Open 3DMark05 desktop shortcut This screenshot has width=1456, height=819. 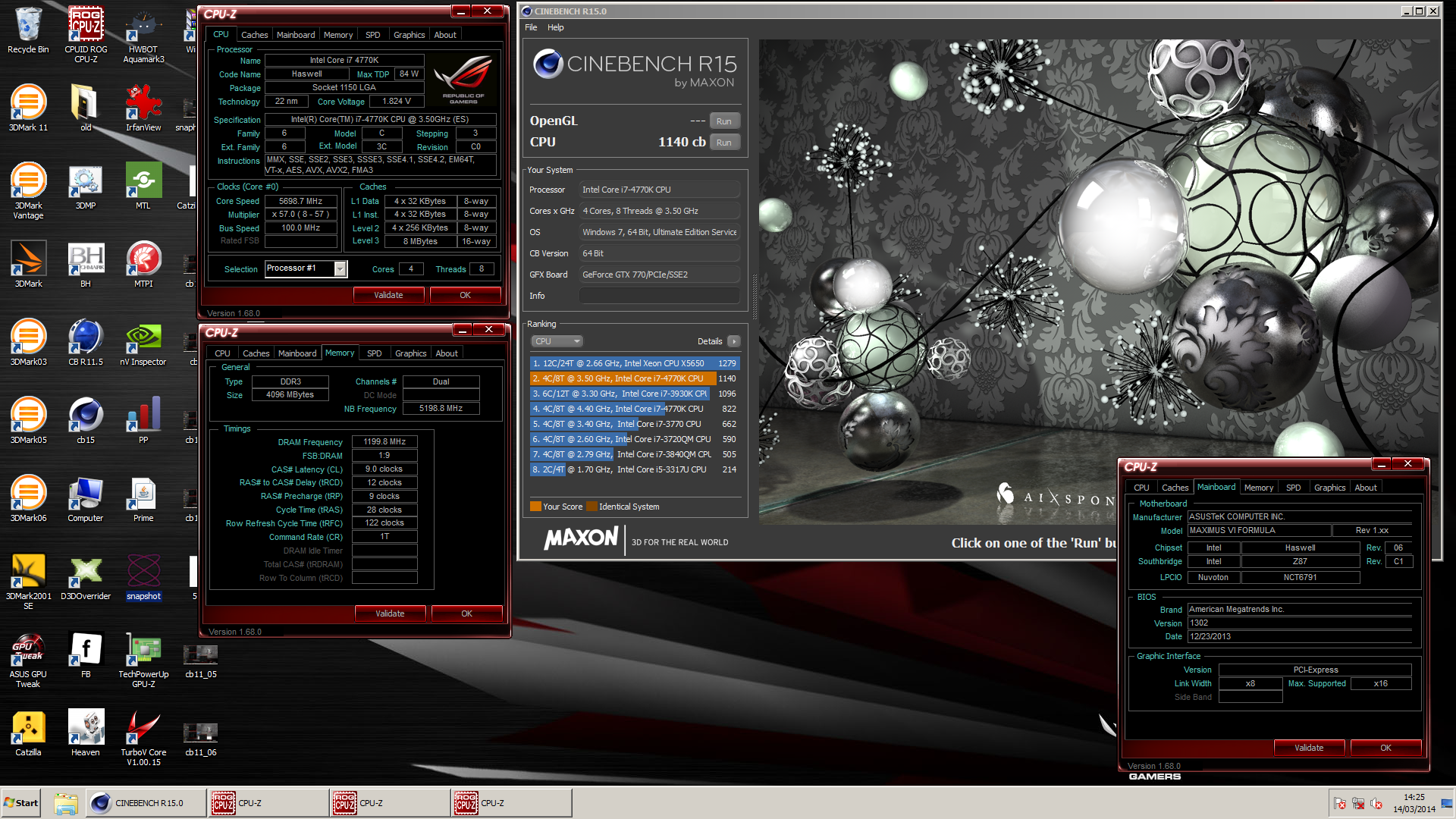click(28, 421)
